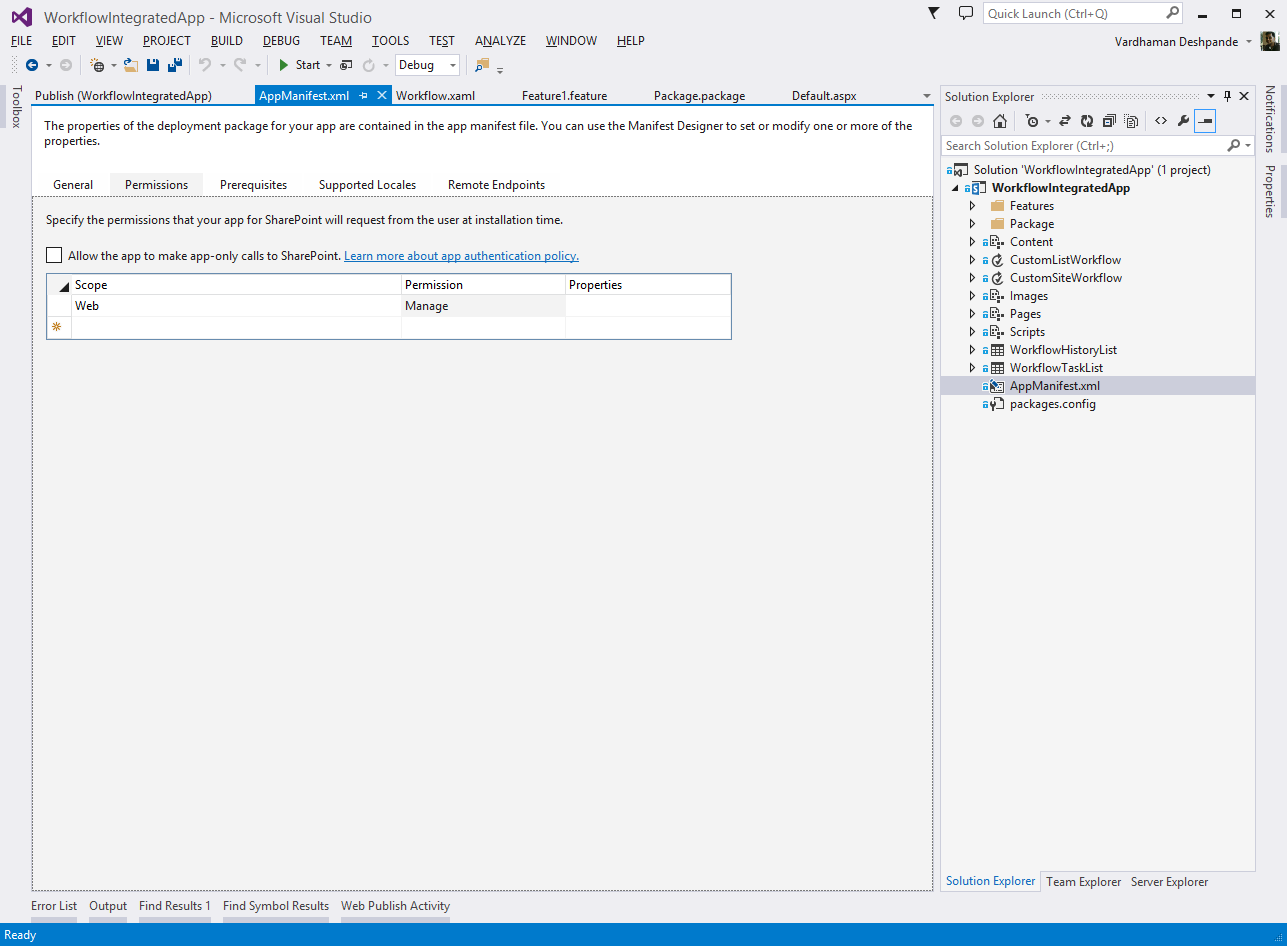Click the feedback speech bubble icon
Viewport: 1287px width, 946px height.
pos(965,13)
